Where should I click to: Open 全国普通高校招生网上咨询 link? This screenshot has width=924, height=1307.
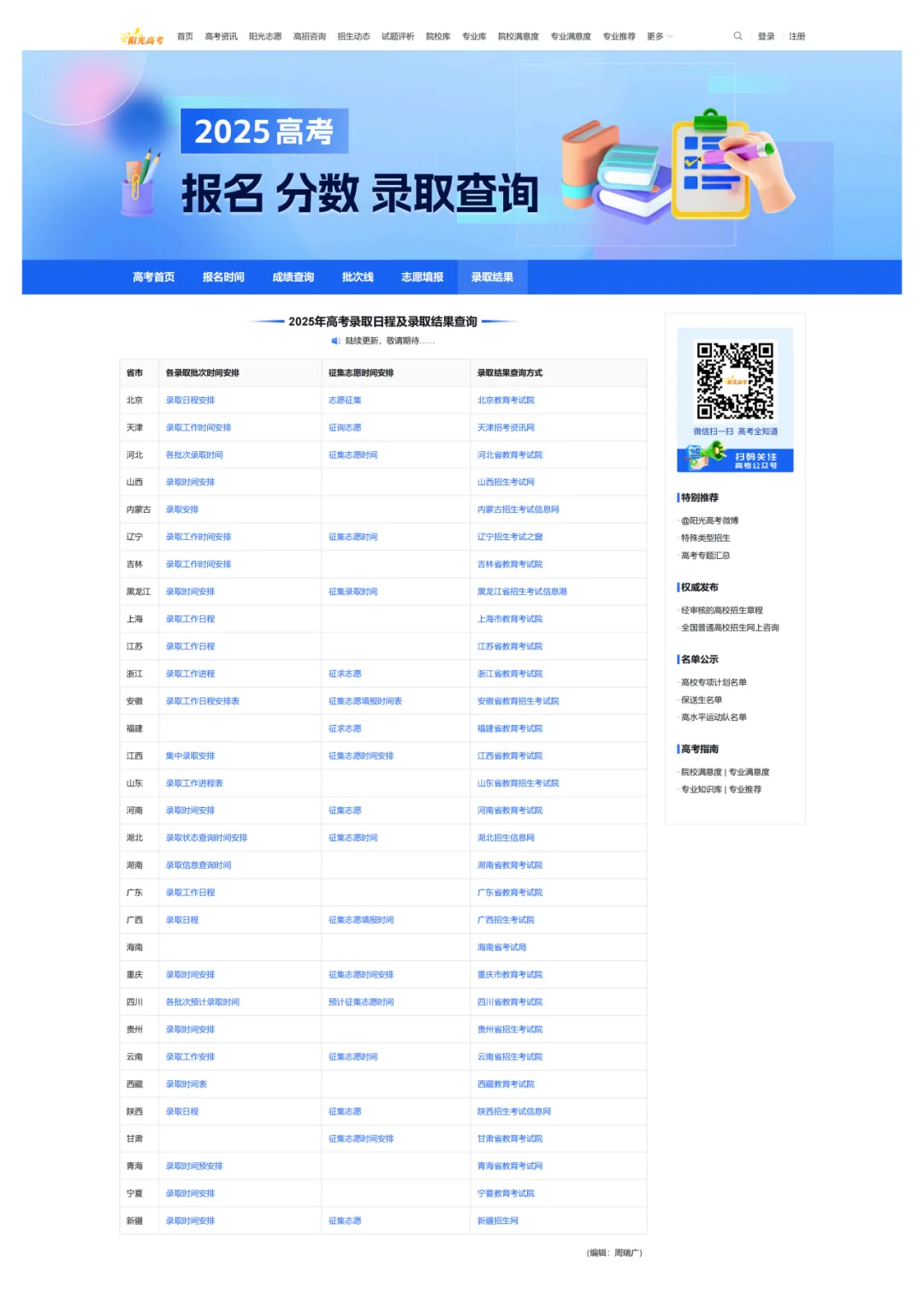(x=730, y=628)
